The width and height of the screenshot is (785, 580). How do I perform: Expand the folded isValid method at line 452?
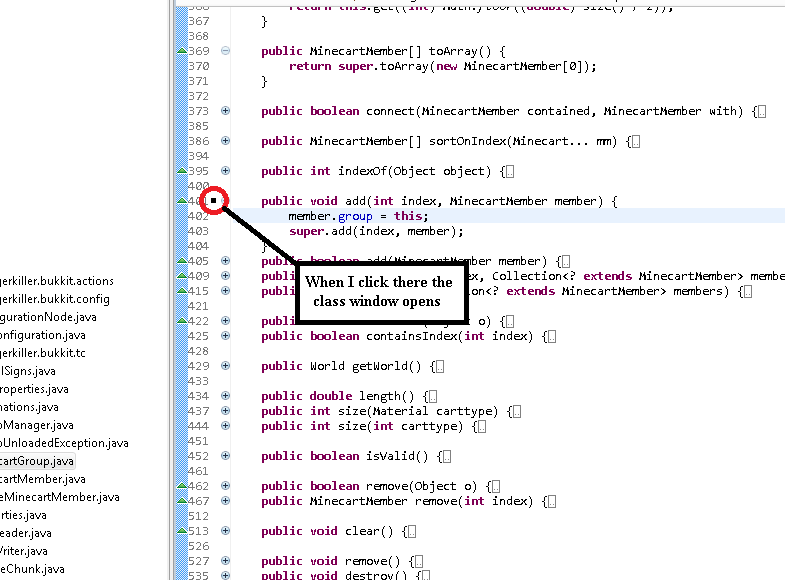click(225, 456)
